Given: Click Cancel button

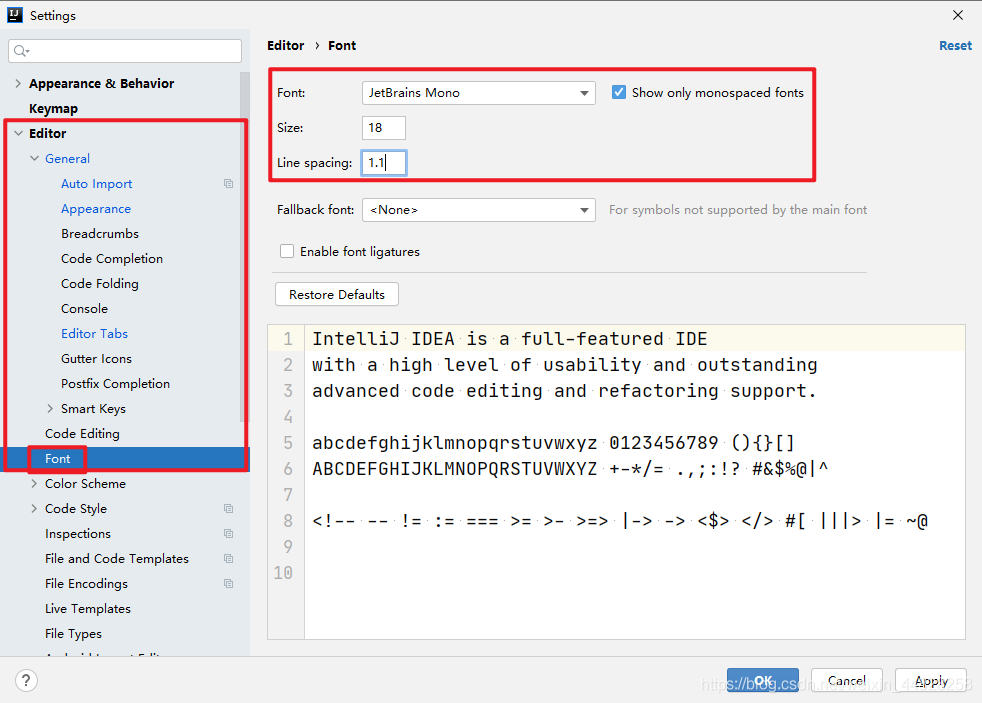Looking at the screenshot, I should click(x=847, y=680).
